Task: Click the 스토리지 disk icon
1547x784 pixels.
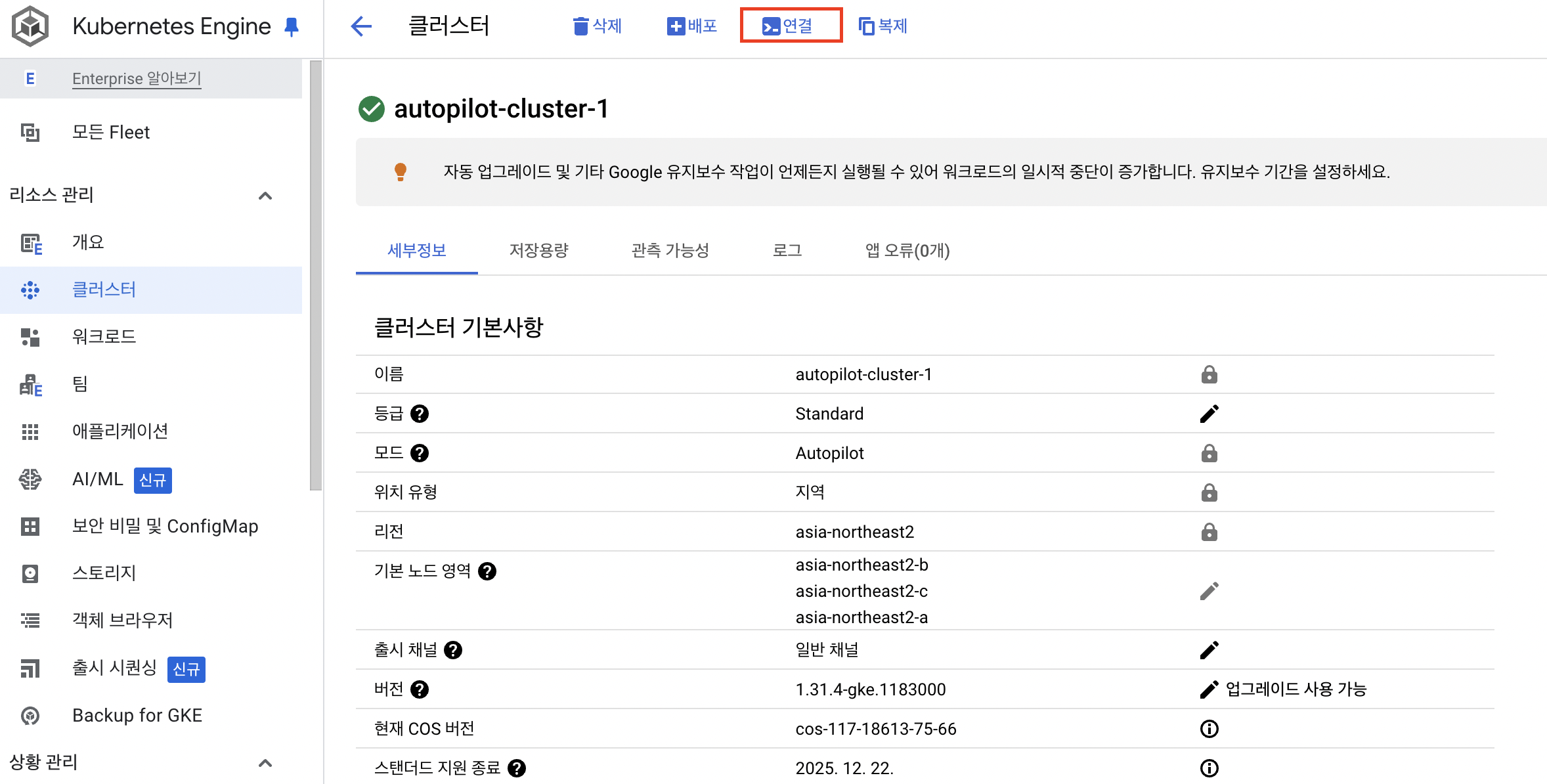Action: click(x=30, y=574)
